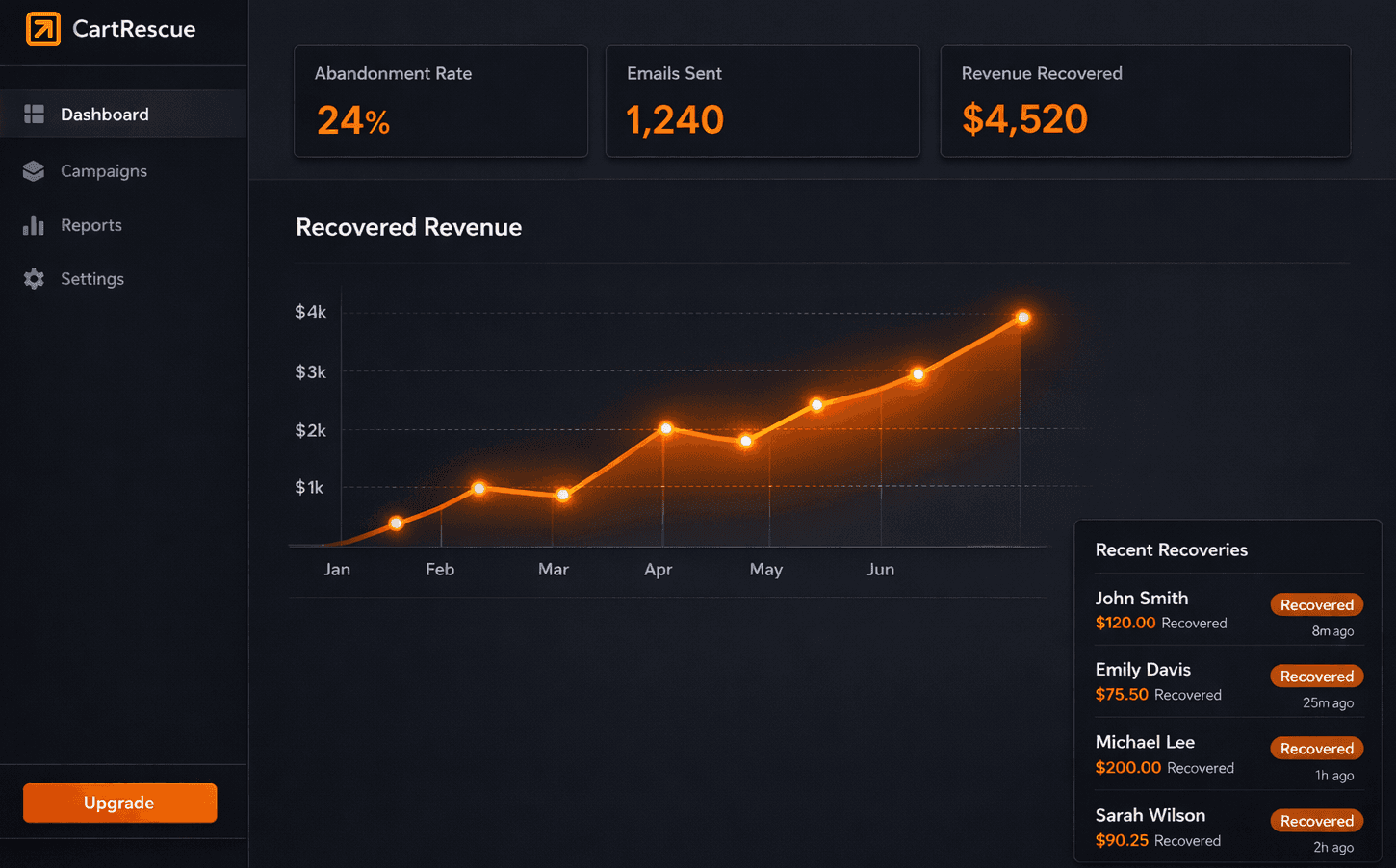Click the Reports bar chart icon
The height and width of the screenshot is (868, 1396).
coord(34,225)
